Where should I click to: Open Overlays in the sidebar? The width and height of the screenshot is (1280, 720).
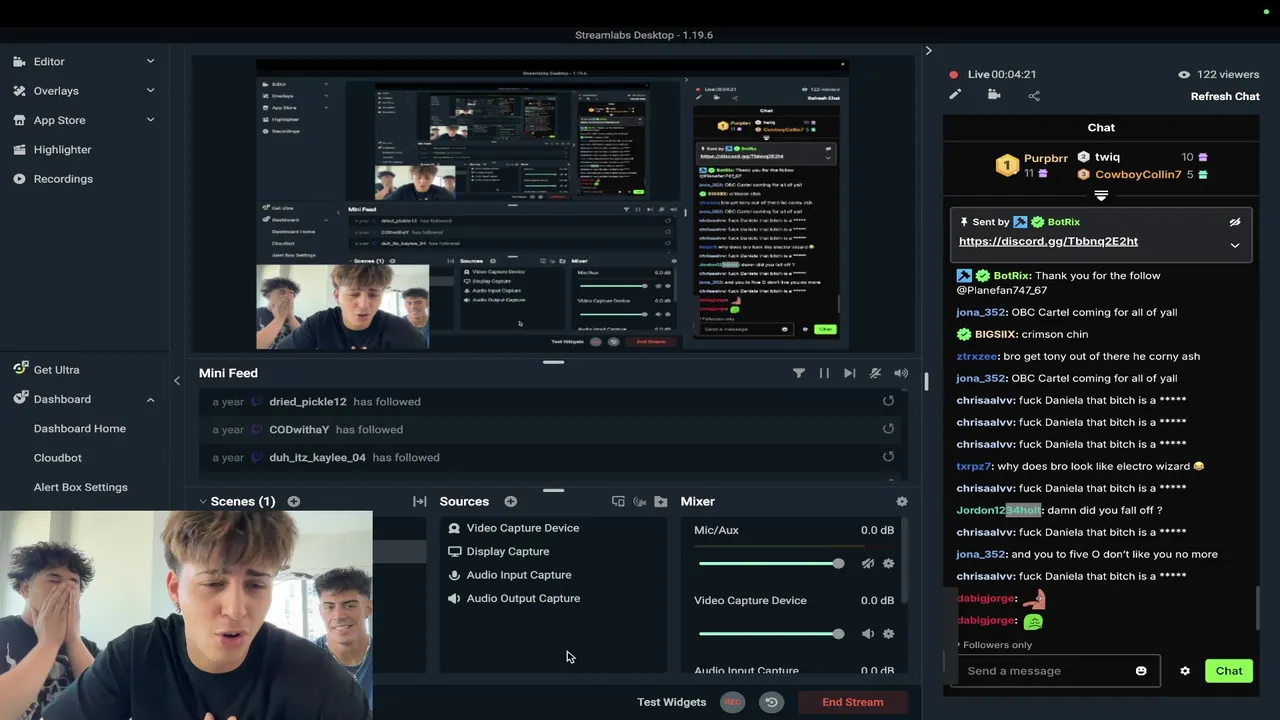56,90
